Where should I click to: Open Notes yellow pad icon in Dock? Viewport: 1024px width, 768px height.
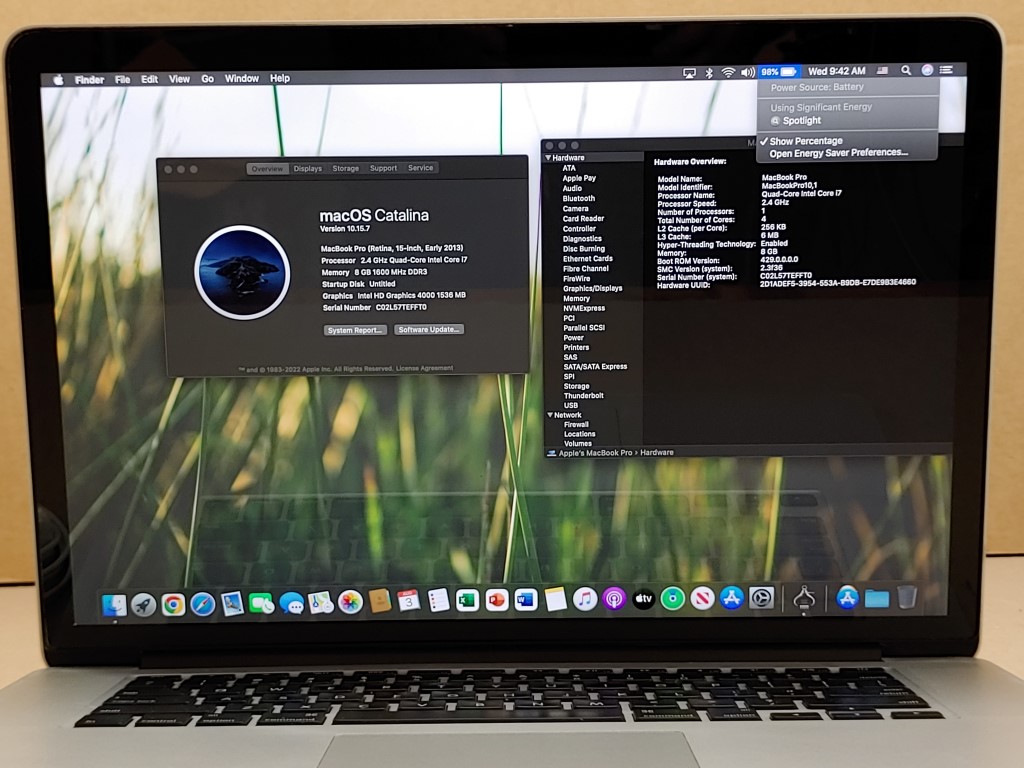(556, 599)
